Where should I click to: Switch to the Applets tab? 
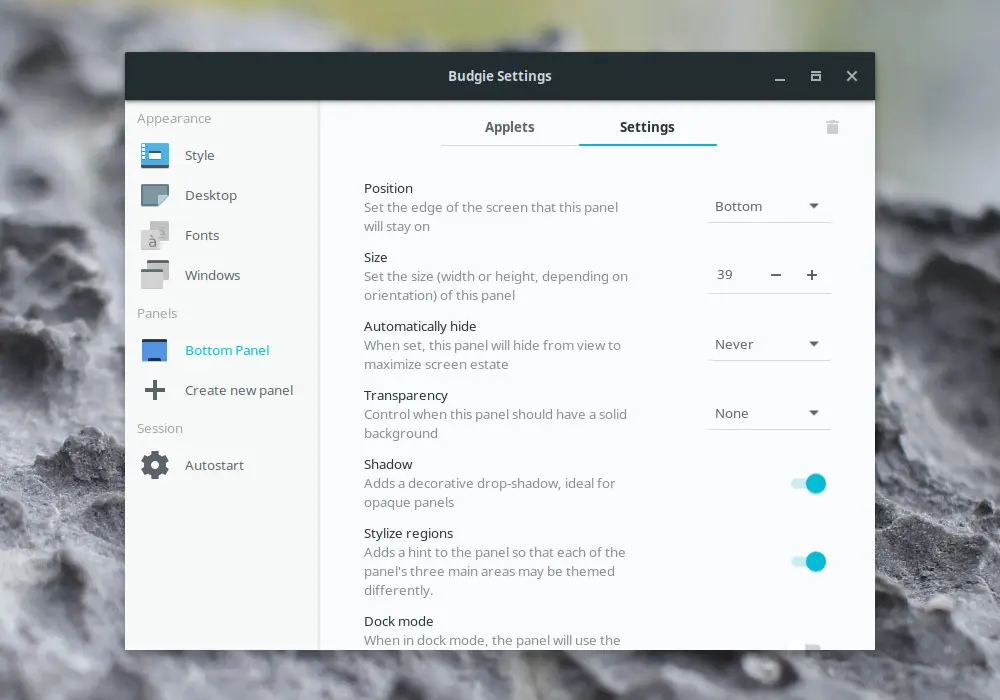point(510,127)
